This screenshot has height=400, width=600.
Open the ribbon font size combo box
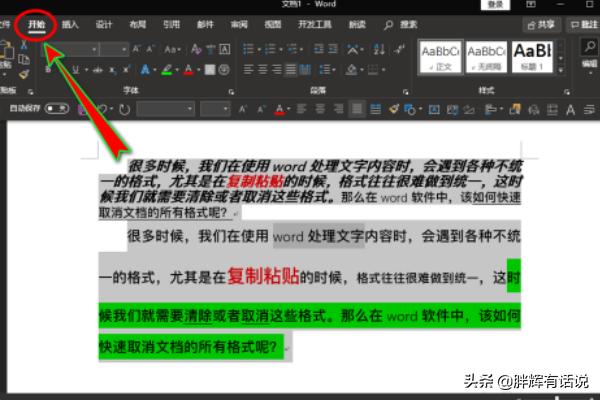tap(114, 49)
